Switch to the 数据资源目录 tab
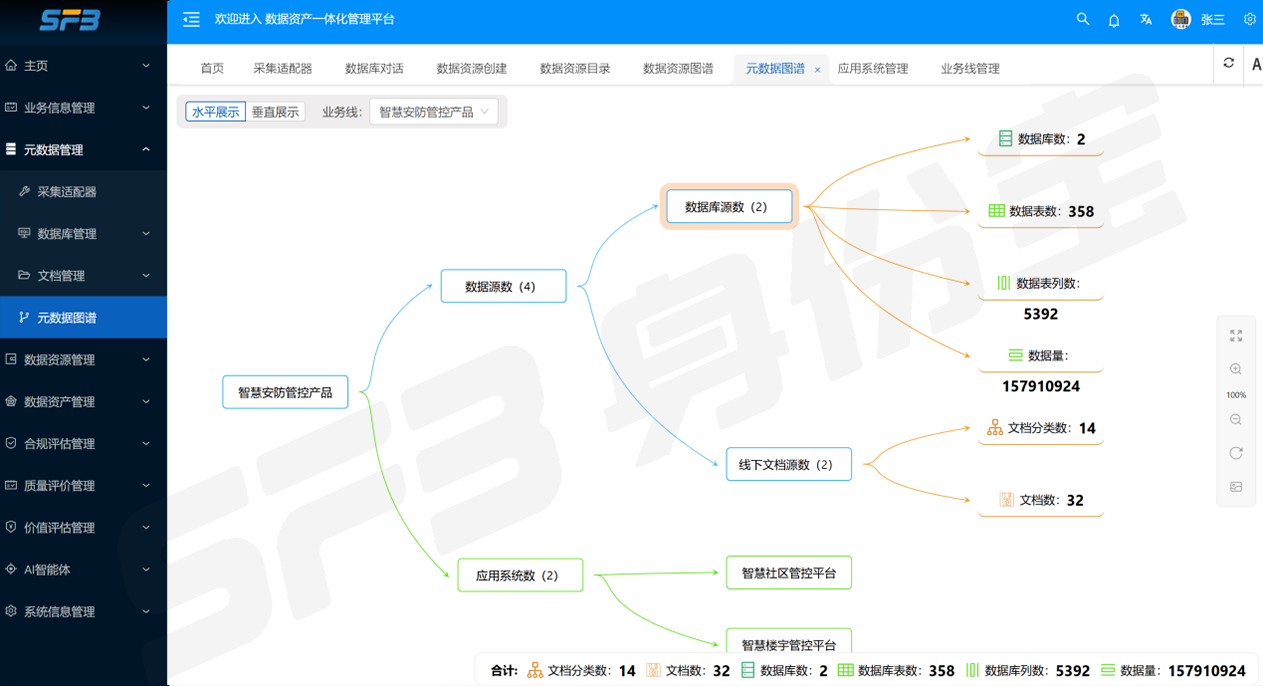 [575, 68]
